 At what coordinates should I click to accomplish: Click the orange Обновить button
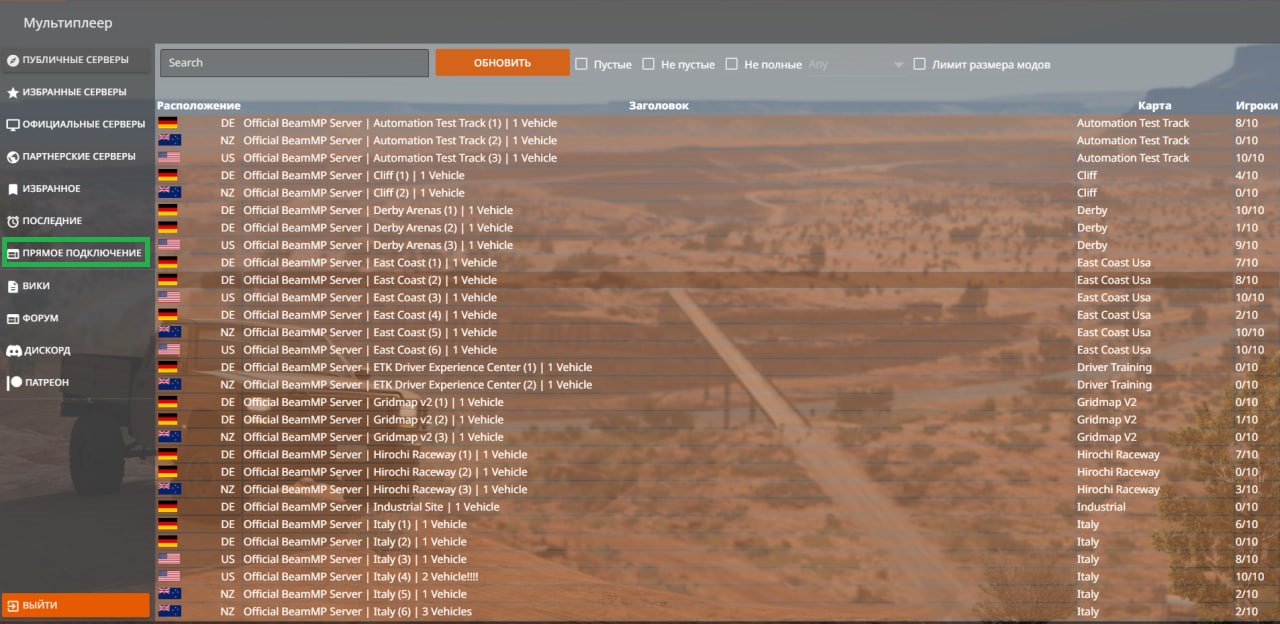point(502,63)
